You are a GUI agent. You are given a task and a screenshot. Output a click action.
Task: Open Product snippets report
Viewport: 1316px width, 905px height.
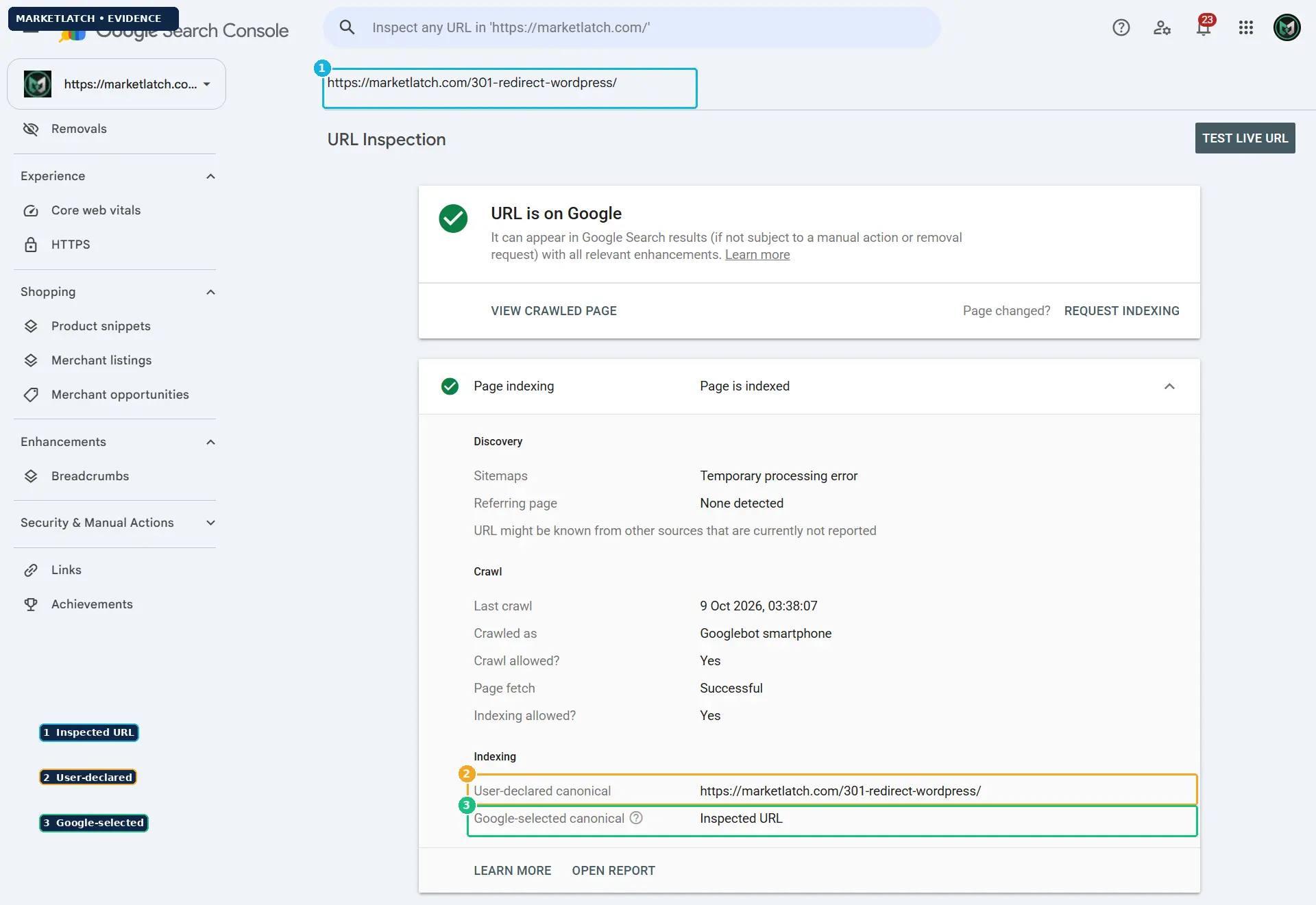tap(101, 326)
